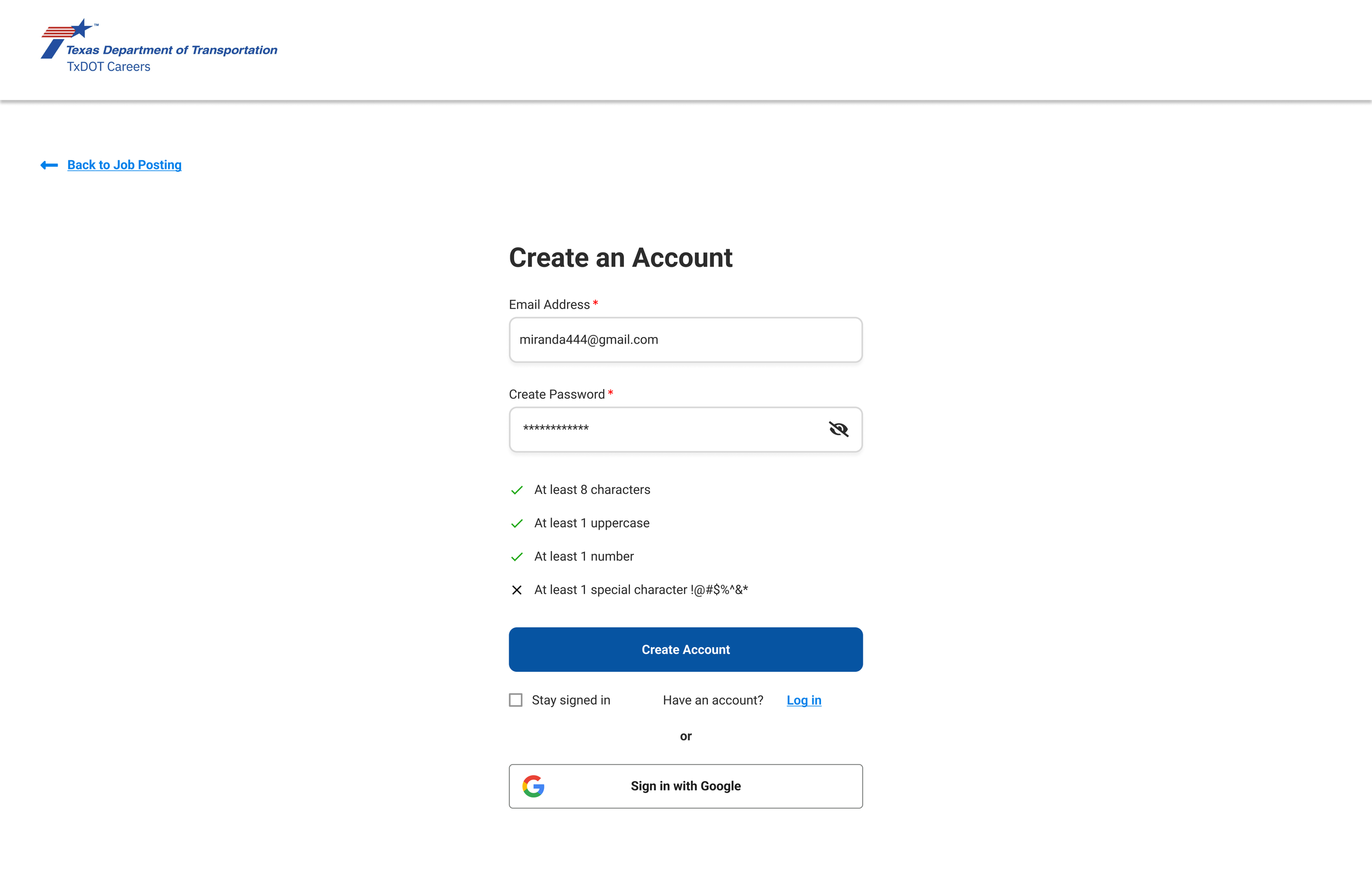This screenshot has width=1372, height=887.
Task: Click the TxDOT Careers text
Action: click(108, 67)
